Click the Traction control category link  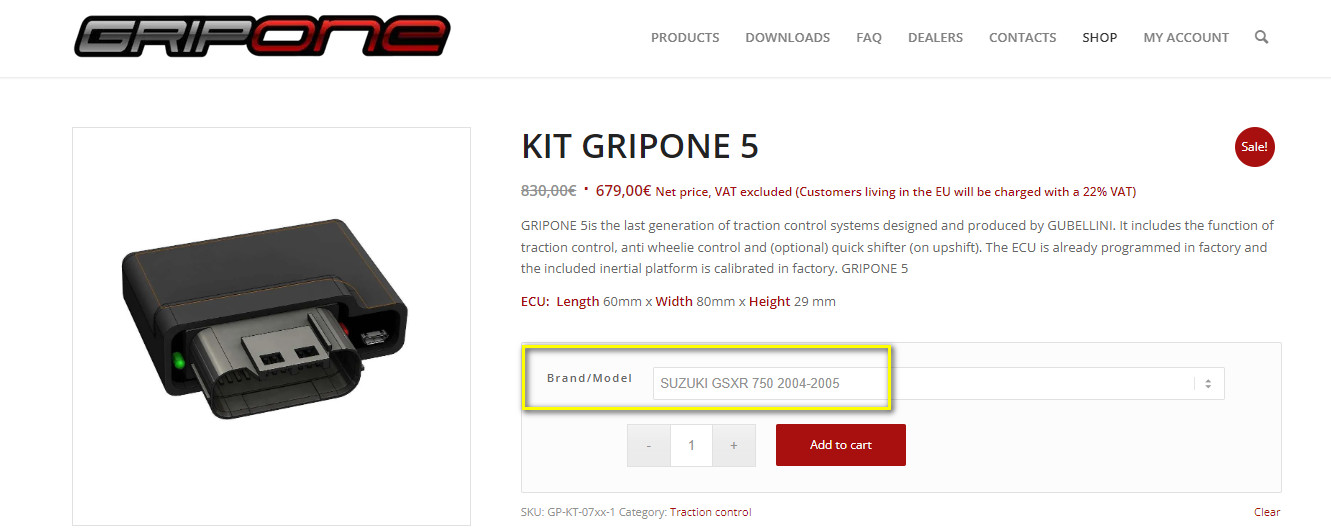[710, 512]
